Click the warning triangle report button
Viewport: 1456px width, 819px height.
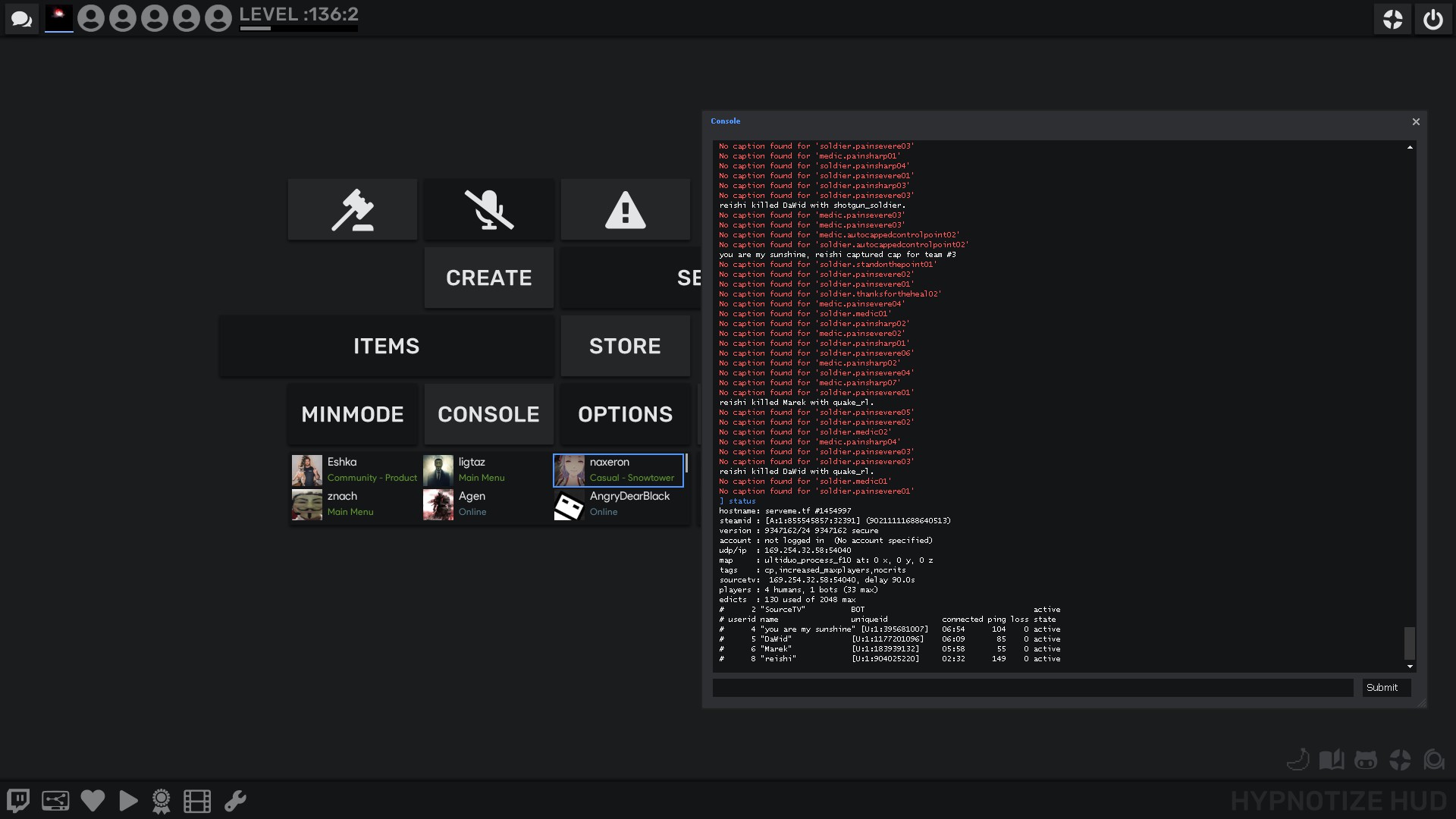[626, 210]
